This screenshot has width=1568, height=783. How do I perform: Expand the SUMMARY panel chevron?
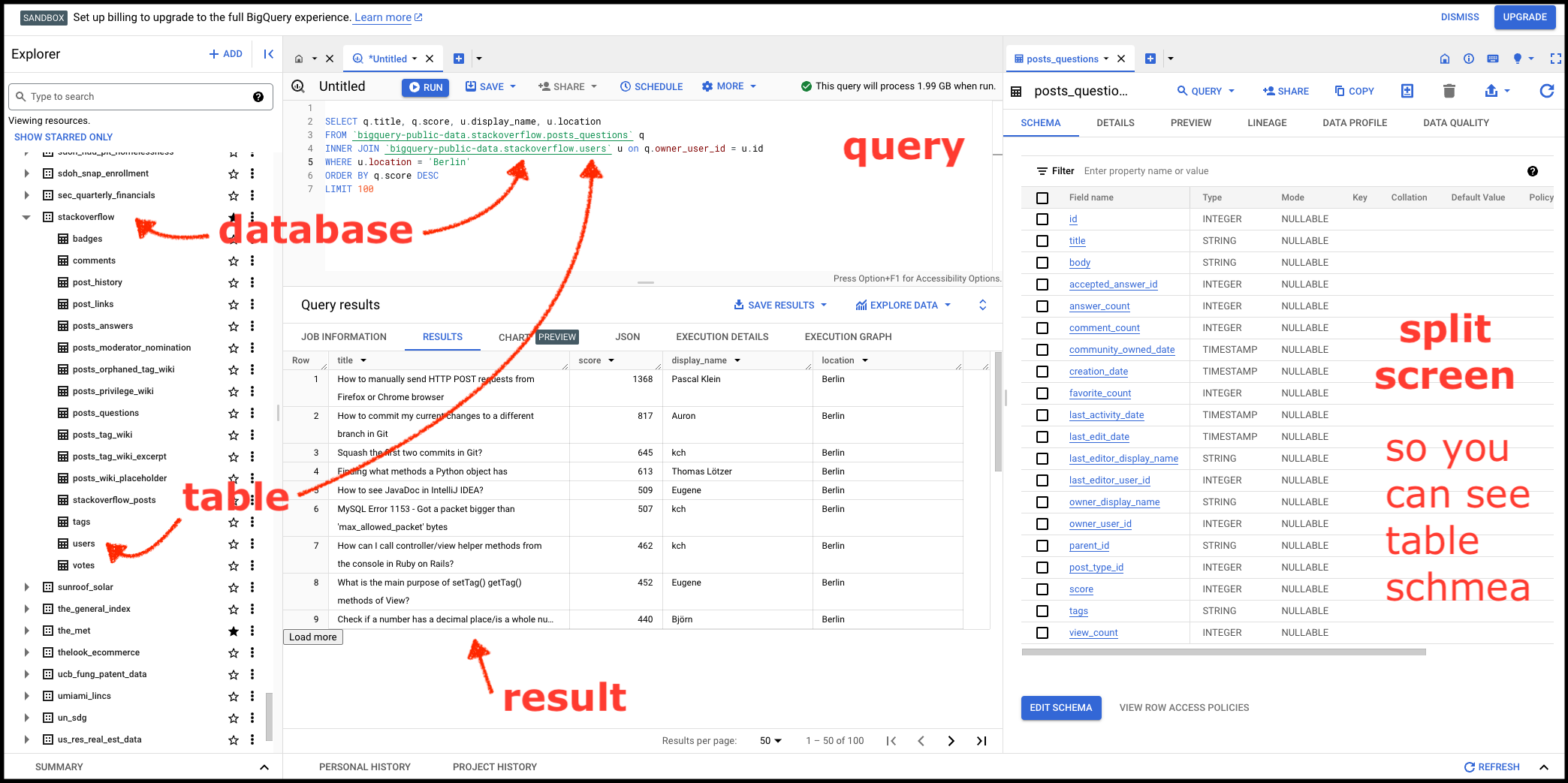pyautogui.click(x=264, y=768)
